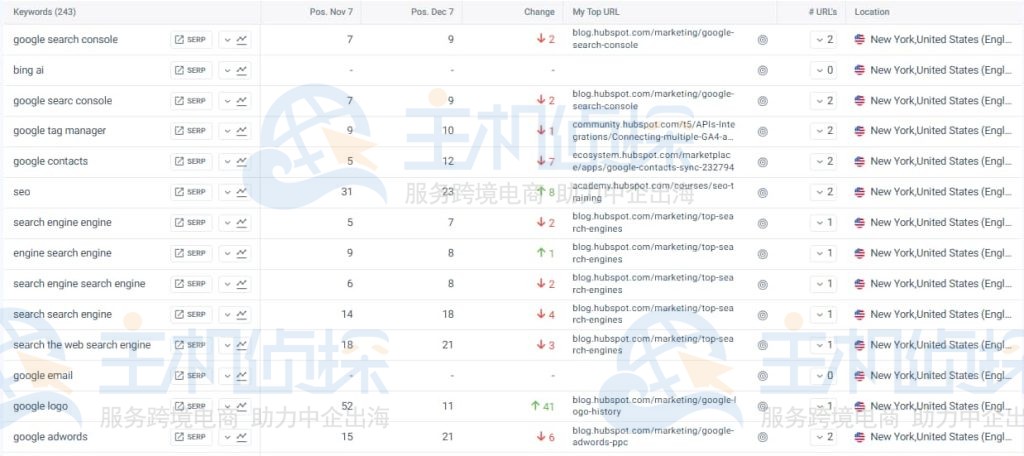Click target icon for search engine search engine
This screenshot has width=1024, height=456.
click(x=762, y=284)
